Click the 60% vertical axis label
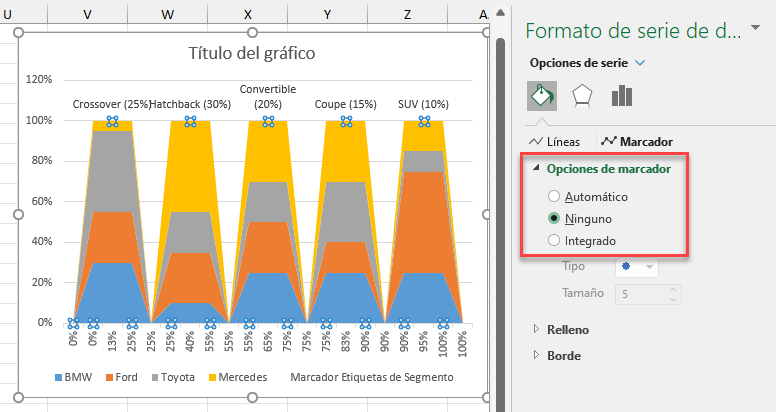This screenshot has width=776, height=412. pos(42,201)
